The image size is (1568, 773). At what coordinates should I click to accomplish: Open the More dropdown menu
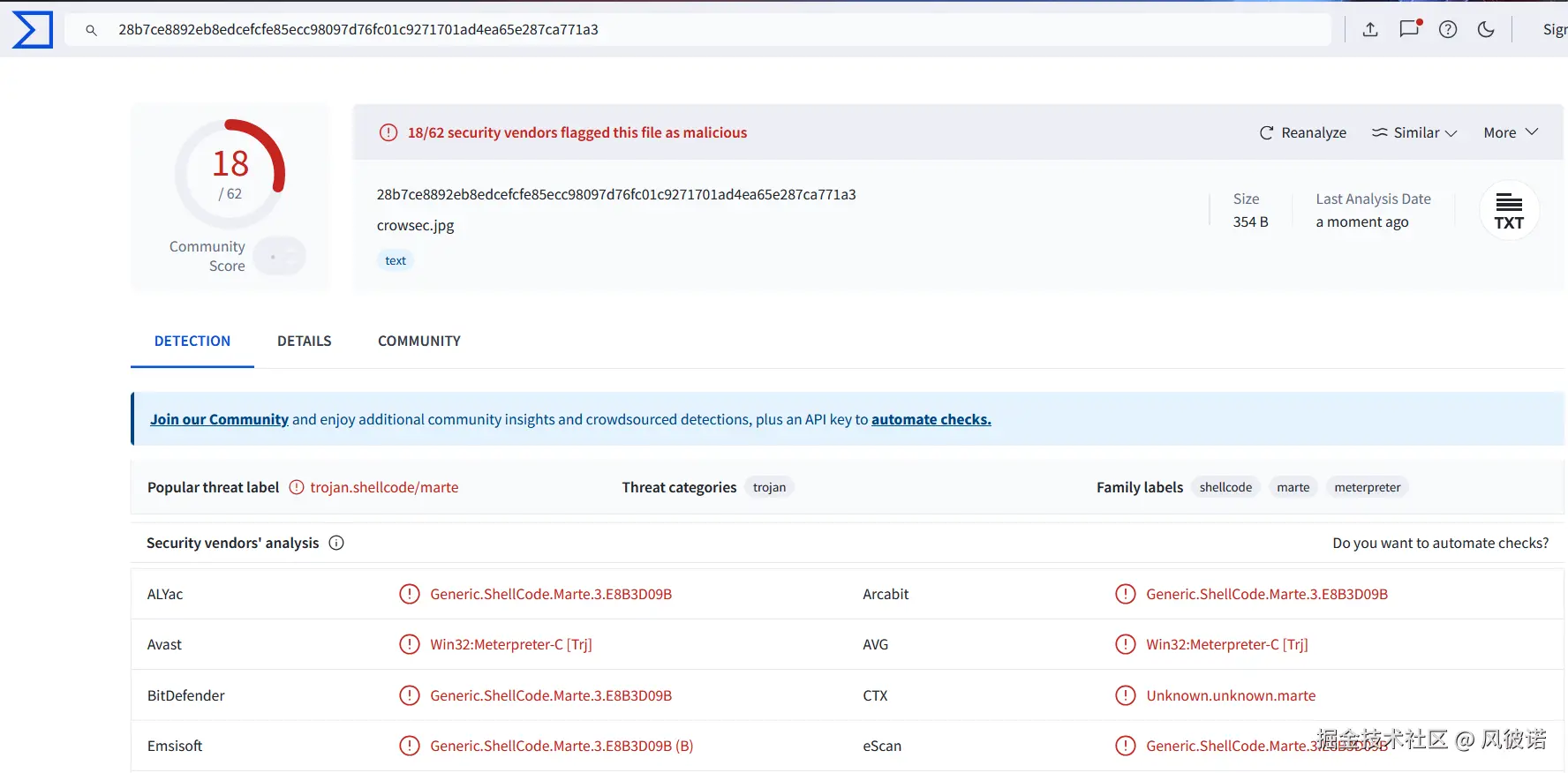coord(1511,132)
